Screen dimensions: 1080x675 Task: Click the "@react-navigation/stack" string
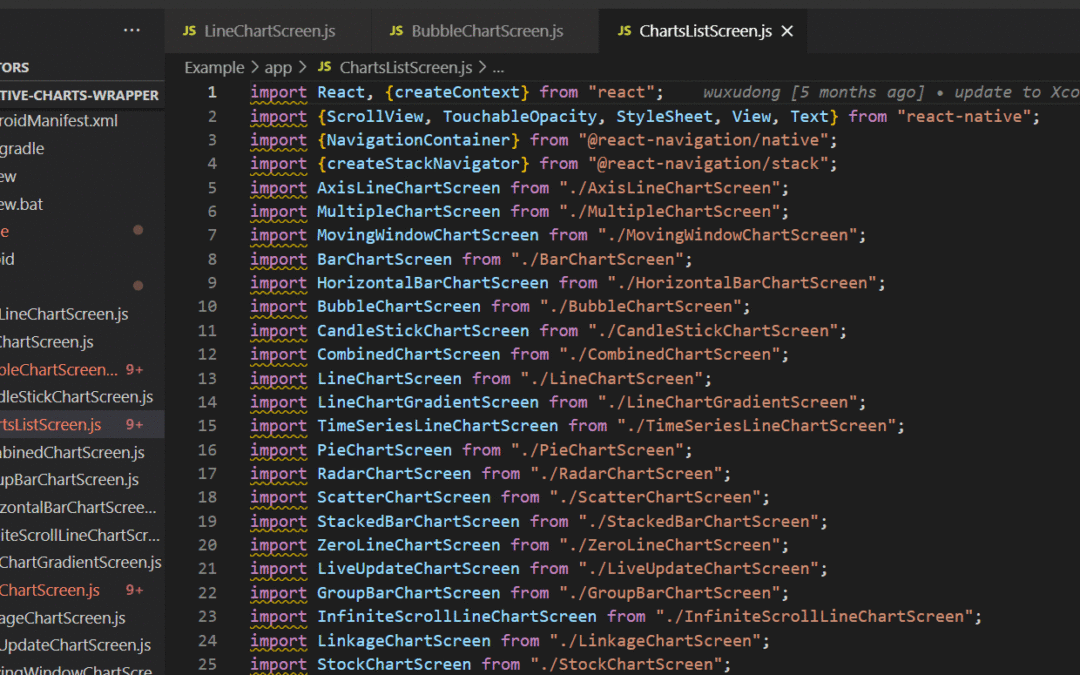[708, 164]
